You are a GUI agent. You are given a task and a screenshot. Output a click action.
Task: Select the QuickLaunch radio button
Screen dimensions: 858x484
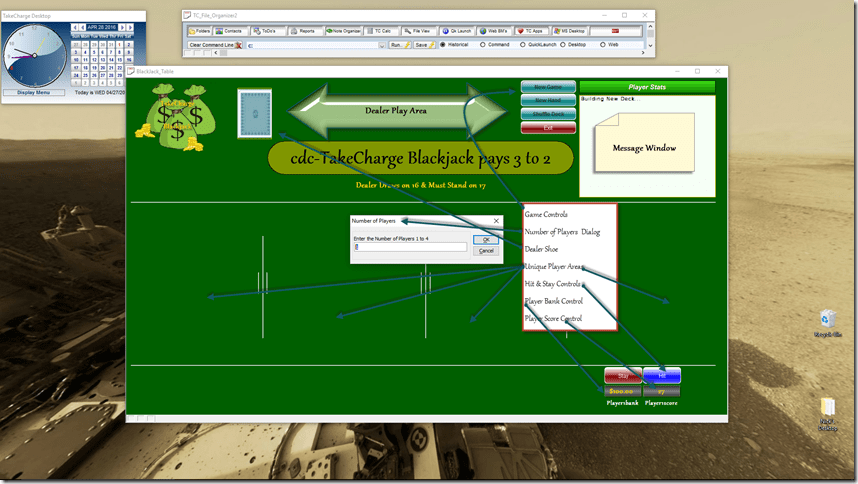(523, 45)
